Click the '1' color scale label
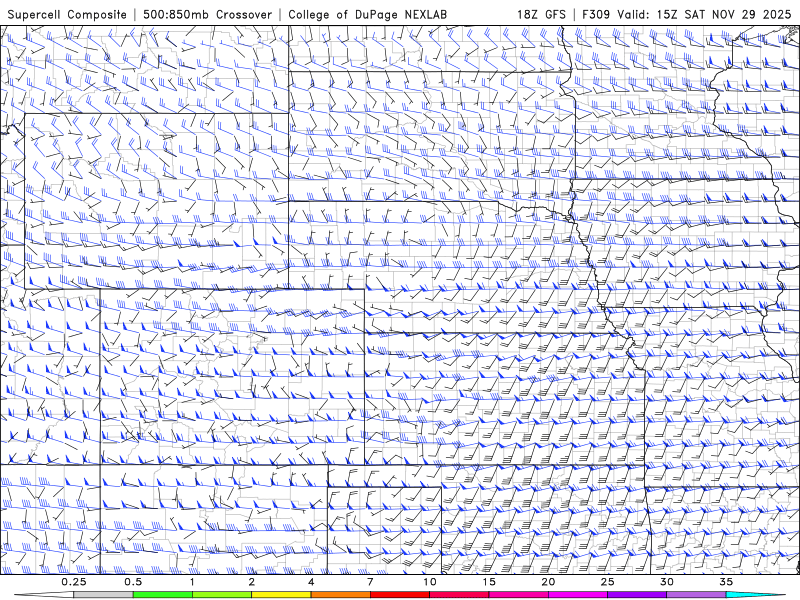 tap(192, 582)
